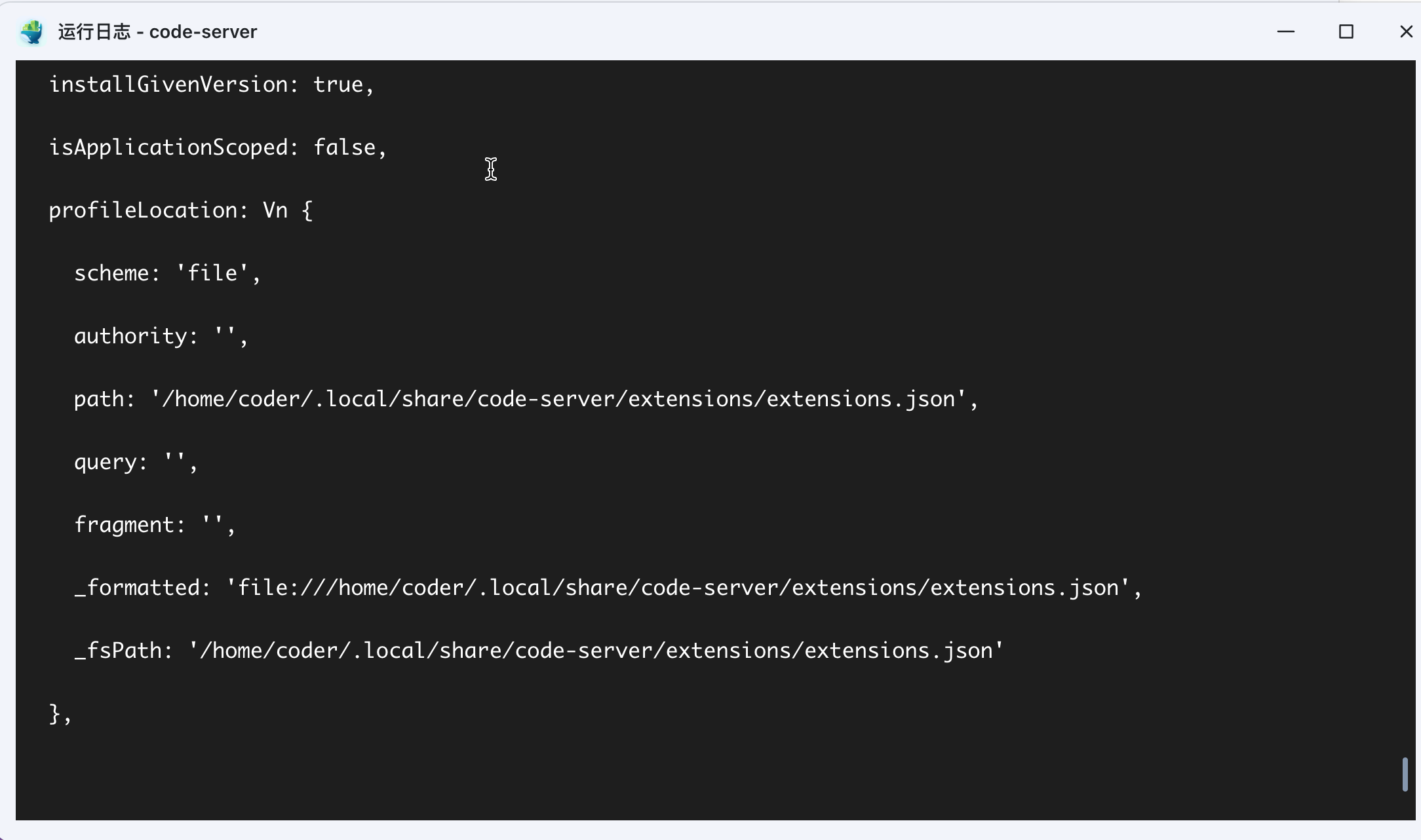Click the fragment log line
This screenshot has width=1421, height=840.
154,525
